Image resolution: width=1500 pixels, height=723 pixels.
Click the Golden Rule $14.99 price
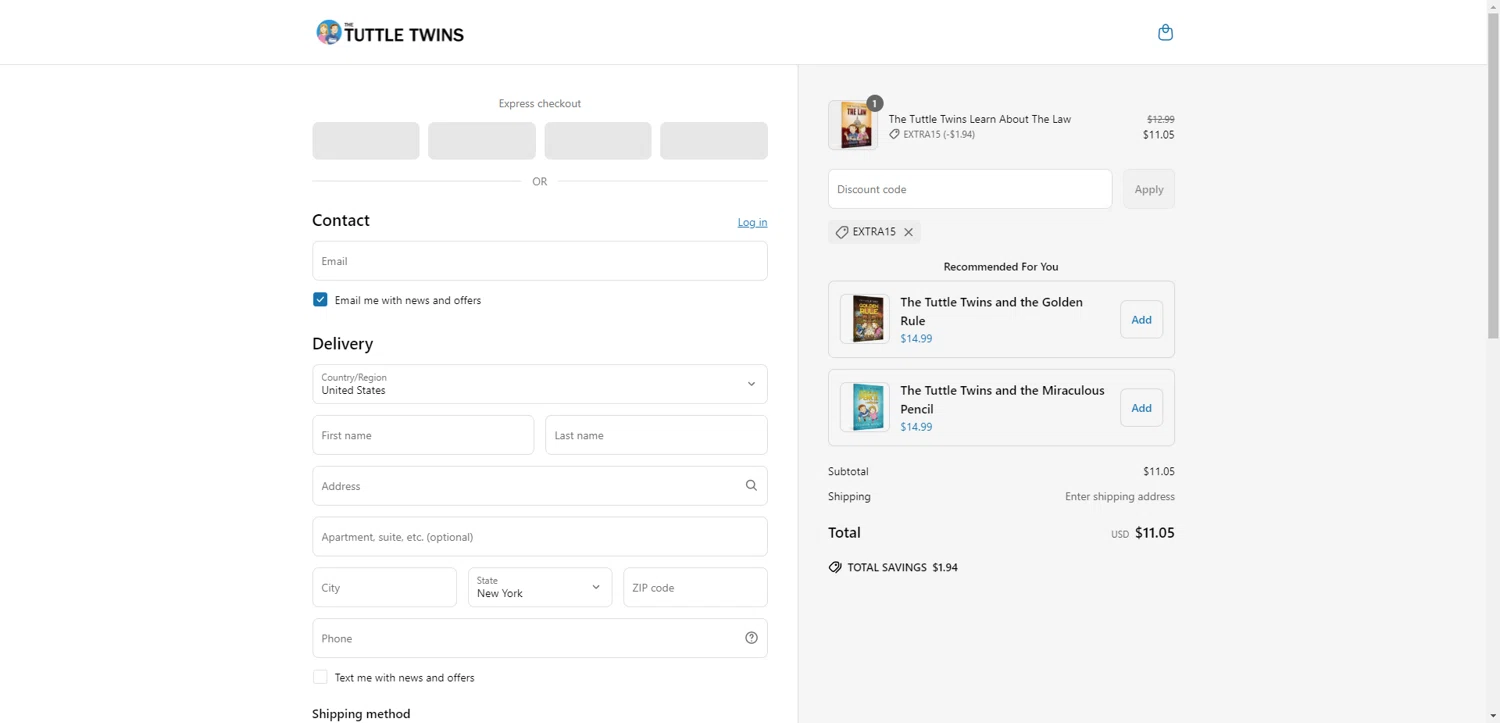[916, 339]
